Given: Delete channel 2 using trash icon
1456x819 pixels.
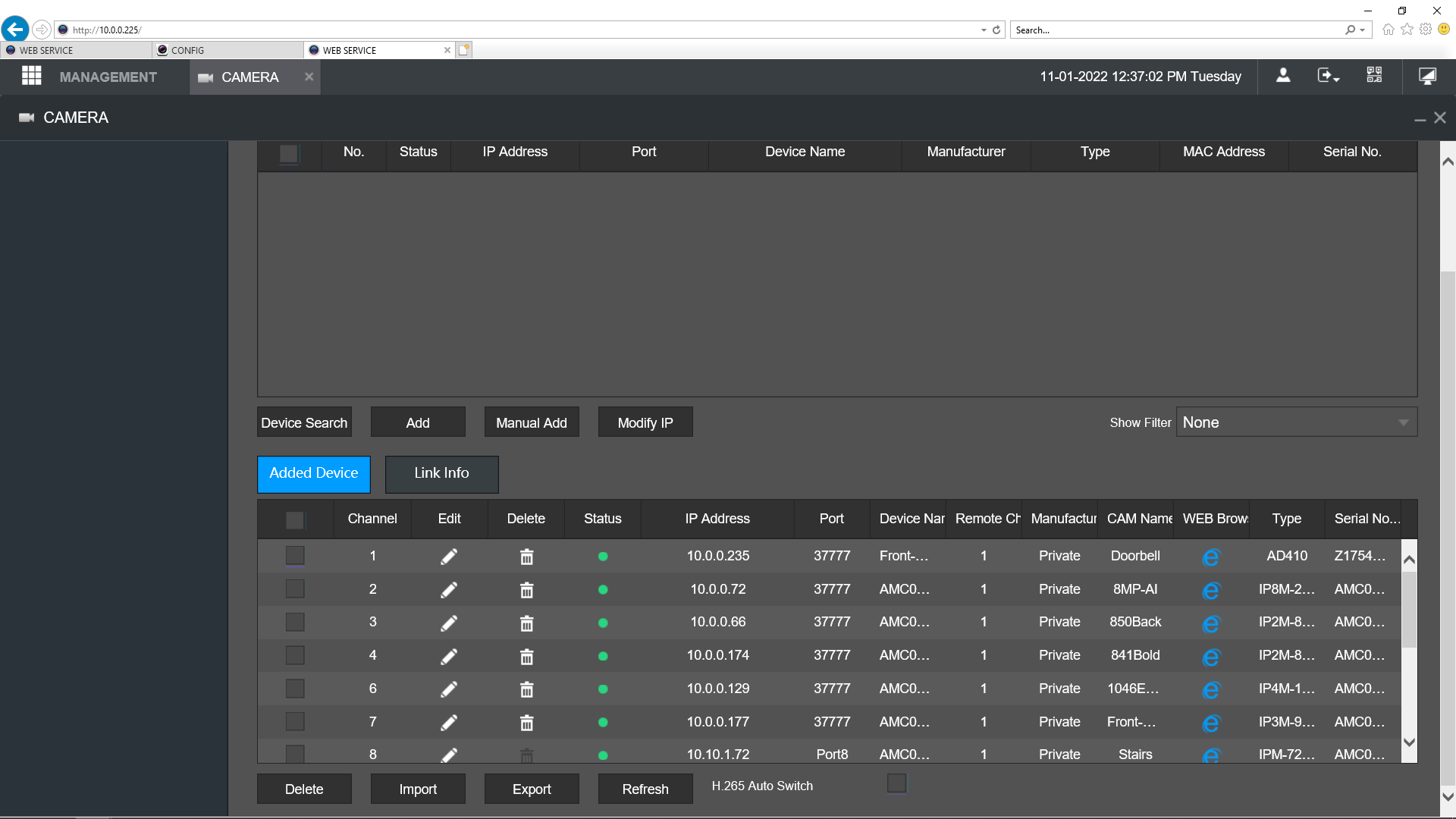Looking at the screenshot, I should (x=526, y=590).
